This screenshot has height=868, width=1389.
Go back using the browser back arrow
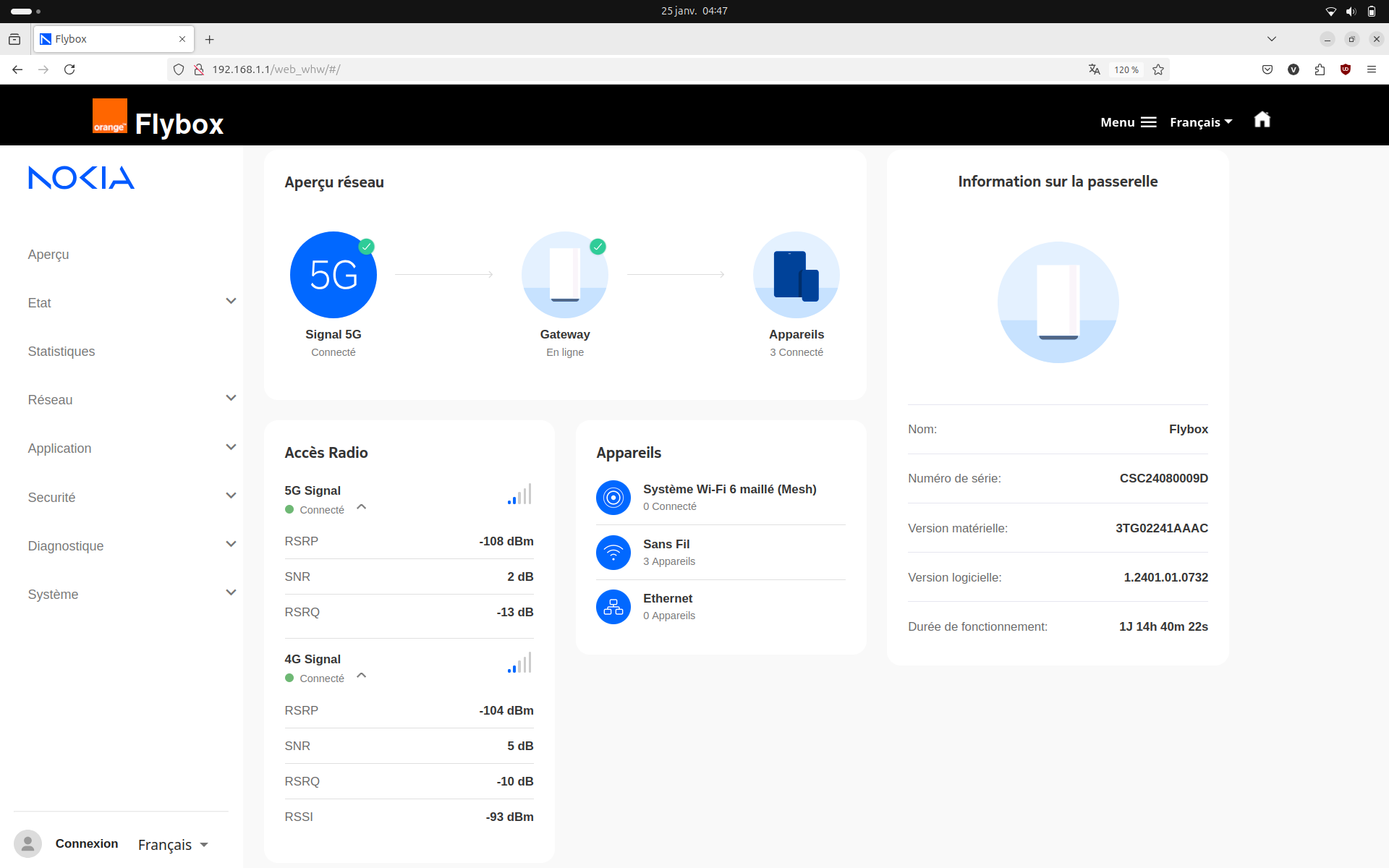pyautogui.click(x=17, y=69)
